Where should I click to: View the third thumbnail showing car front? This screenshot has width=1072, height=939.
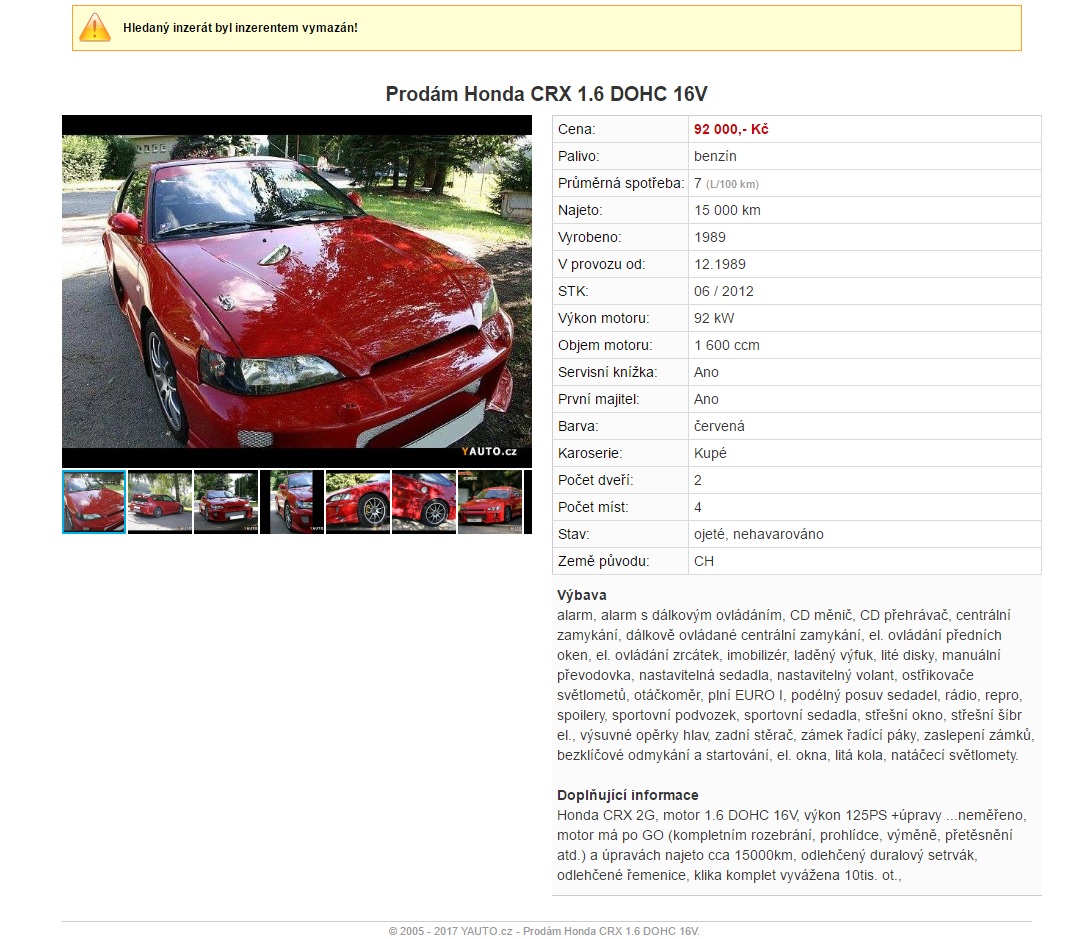226,502
